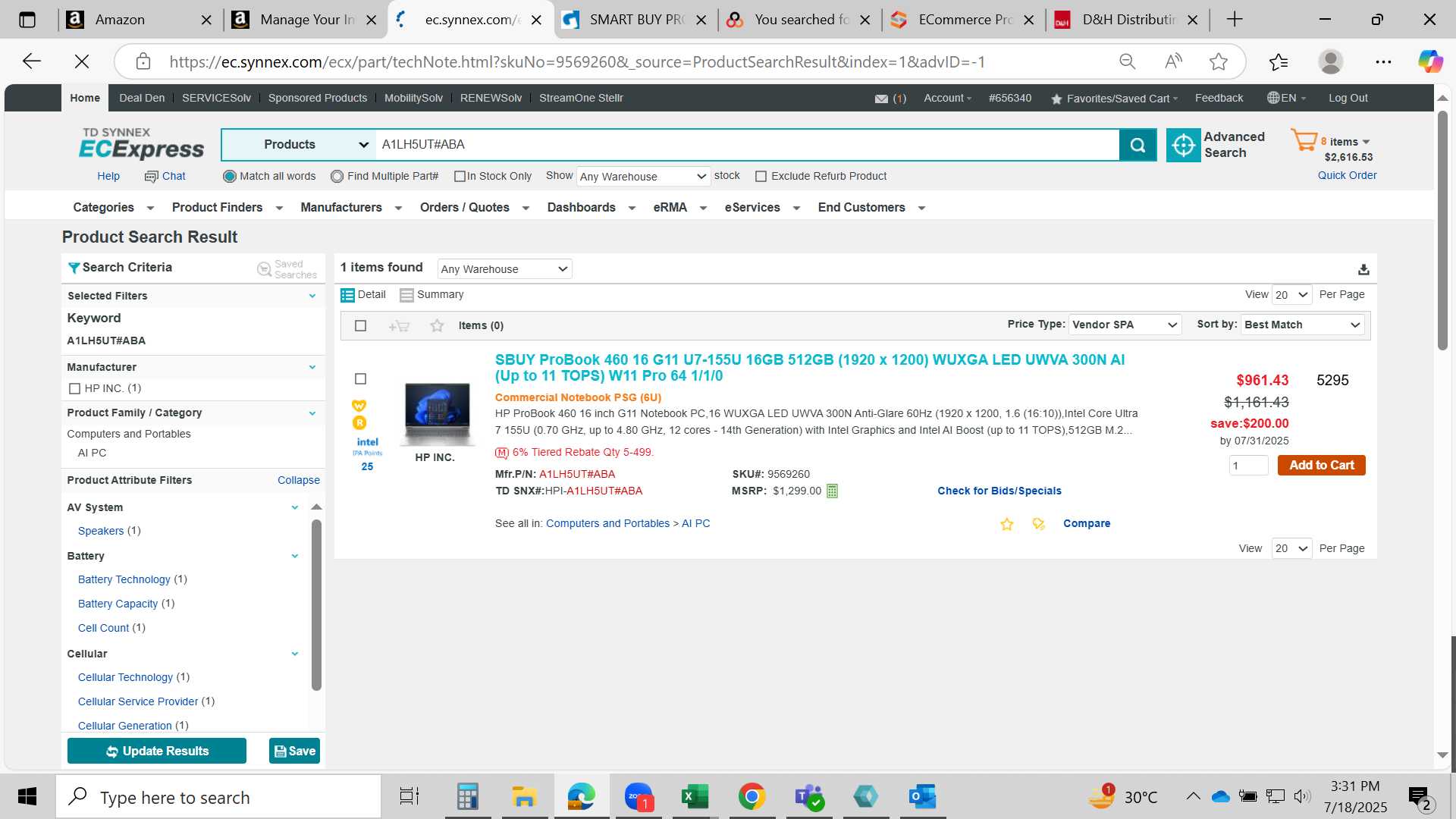The width and height of the screenshot is (1456, 819).
Task: Click the Compare link
Action: pos(1086,524)
